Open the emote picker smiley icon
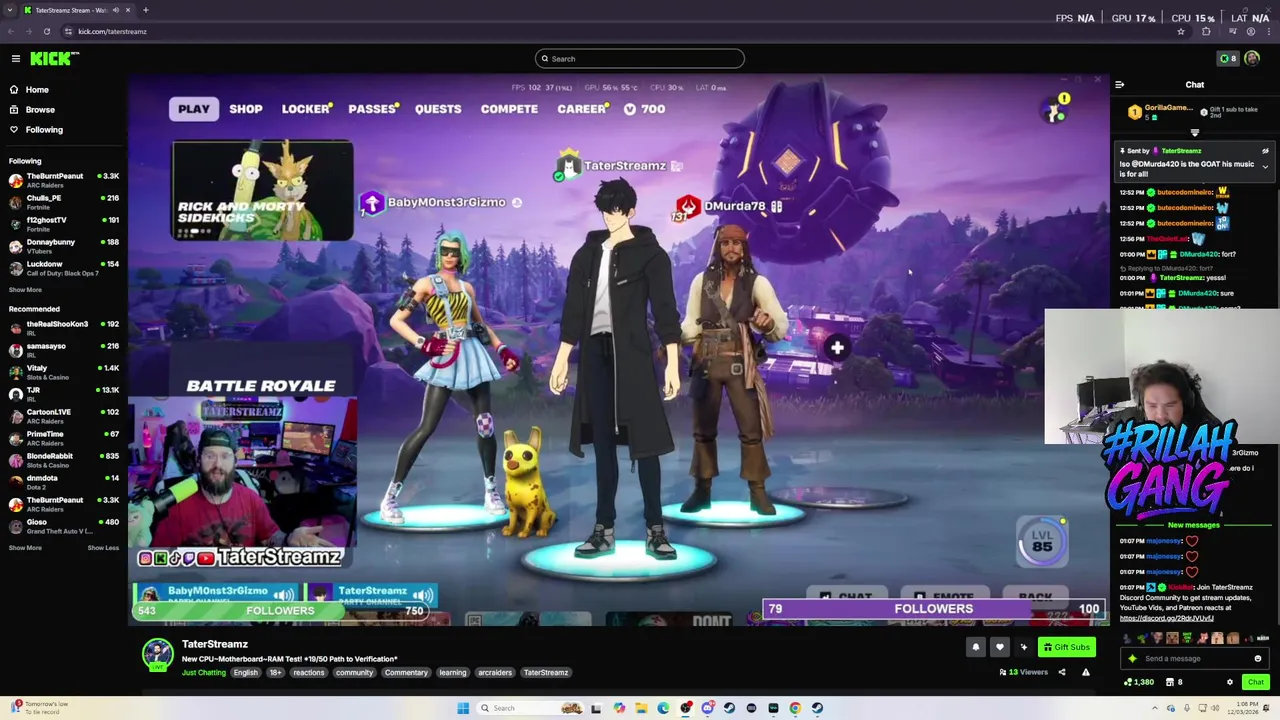The width and height of the screenshot is (1280, 720). [1257, 659]
